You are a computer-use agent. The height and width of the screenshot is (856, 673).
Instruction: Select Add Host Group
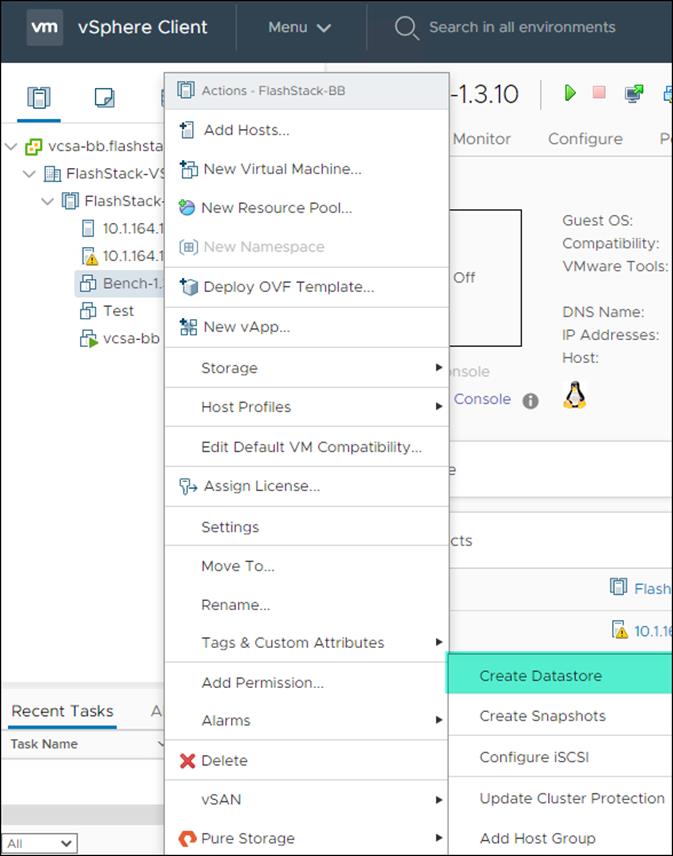point(560,838)
